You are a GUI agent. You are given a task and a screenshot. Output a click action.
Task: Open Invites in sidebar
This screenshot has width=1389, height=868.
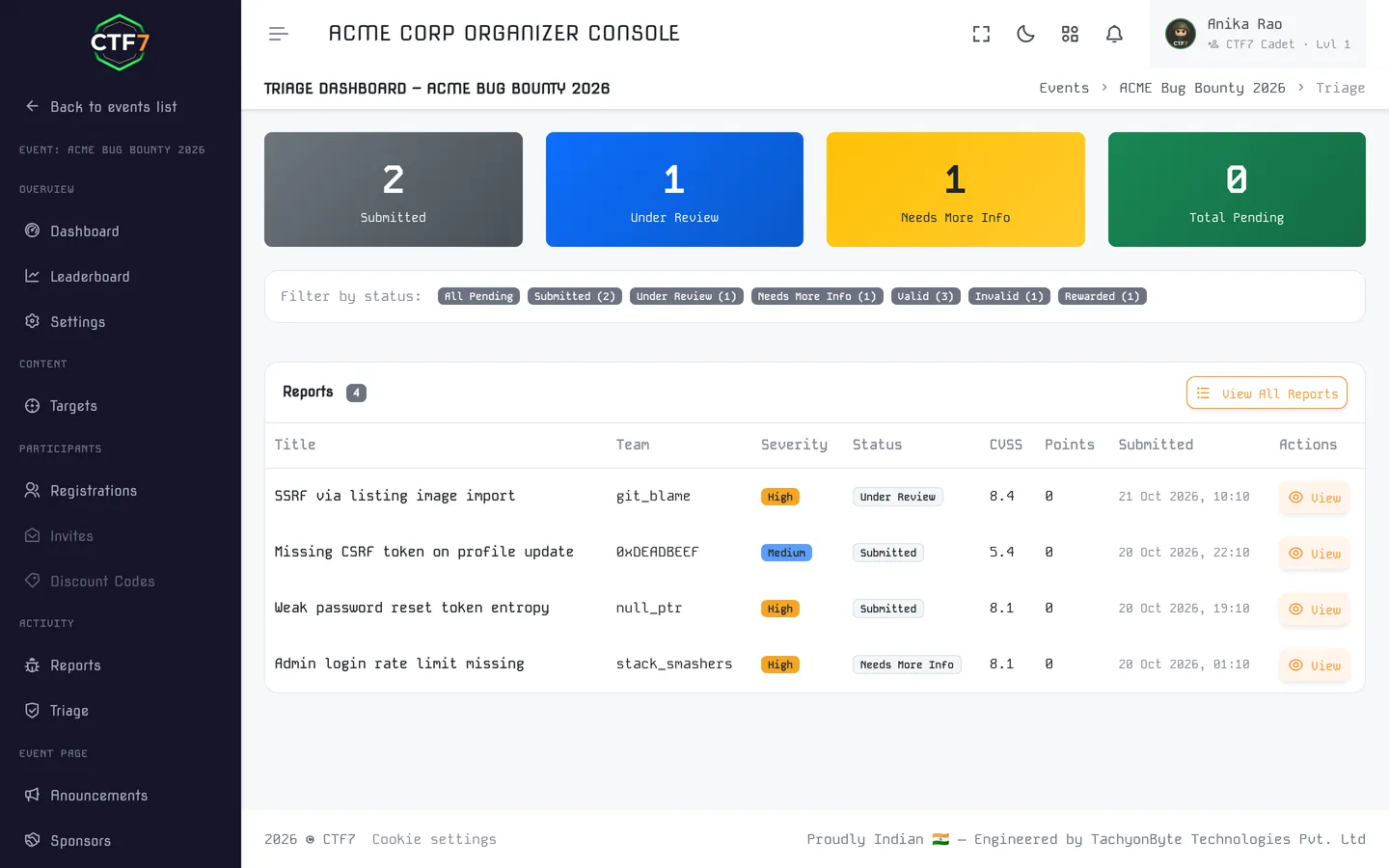point(59,536)
